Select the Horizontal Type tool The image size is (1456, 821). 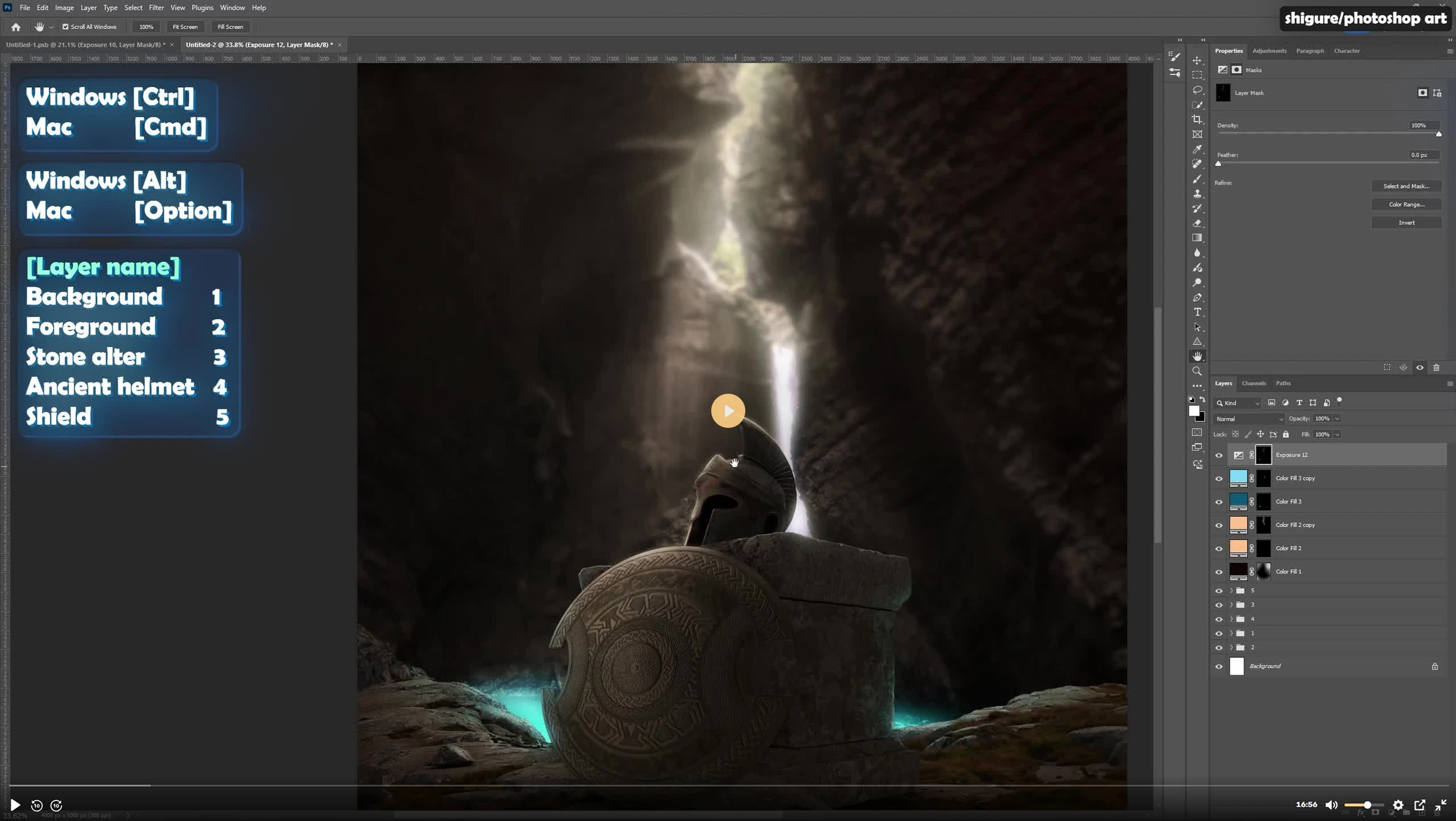tap(1197, 312)
